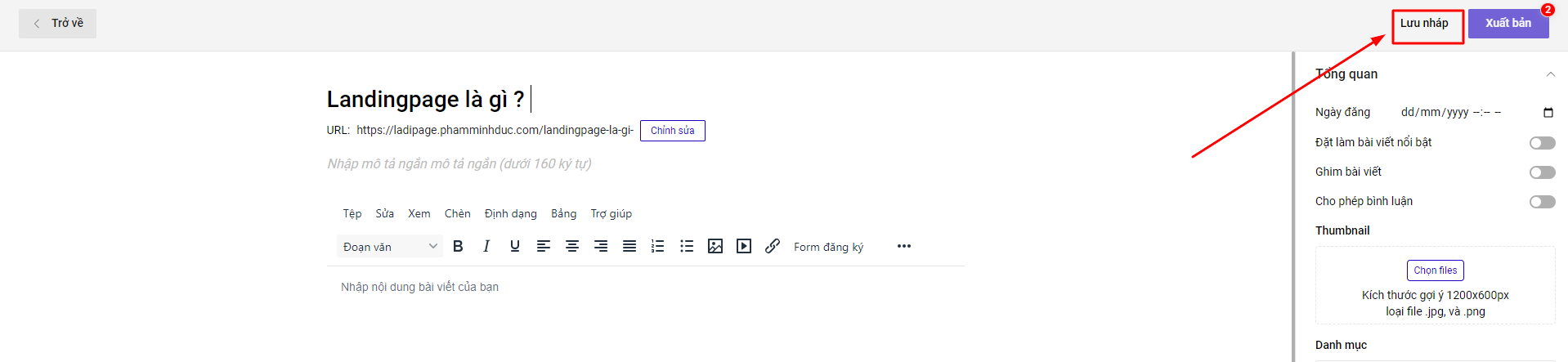This screenshot has width=1568, height=362.
Task: Apply italic formatting
Action: (486, 246)
